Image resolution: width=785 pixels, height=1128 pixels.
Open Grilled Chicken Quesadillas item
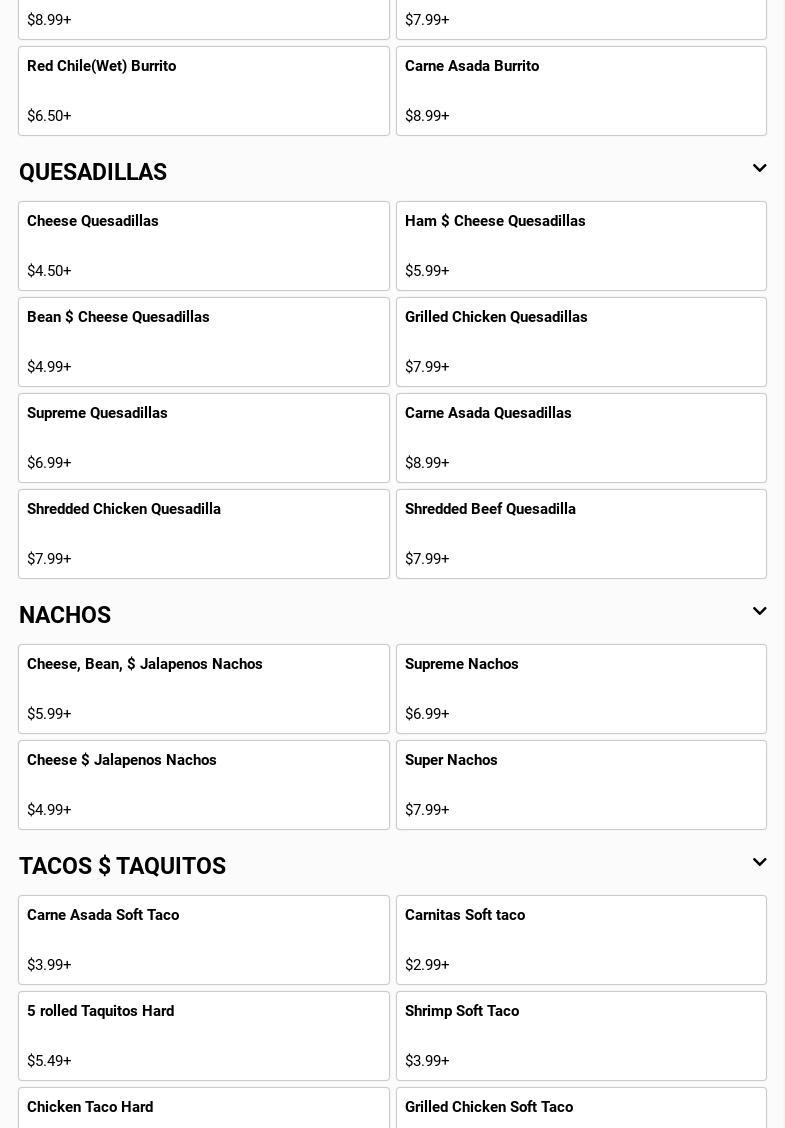click(x=581, y=342)
